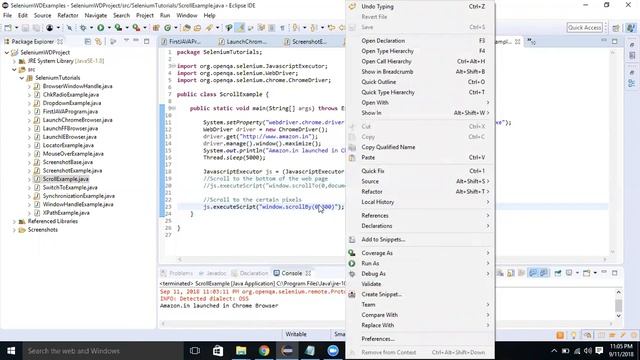Click the External Tools run icon
The image size is (640, 360).
click(136, 28)
